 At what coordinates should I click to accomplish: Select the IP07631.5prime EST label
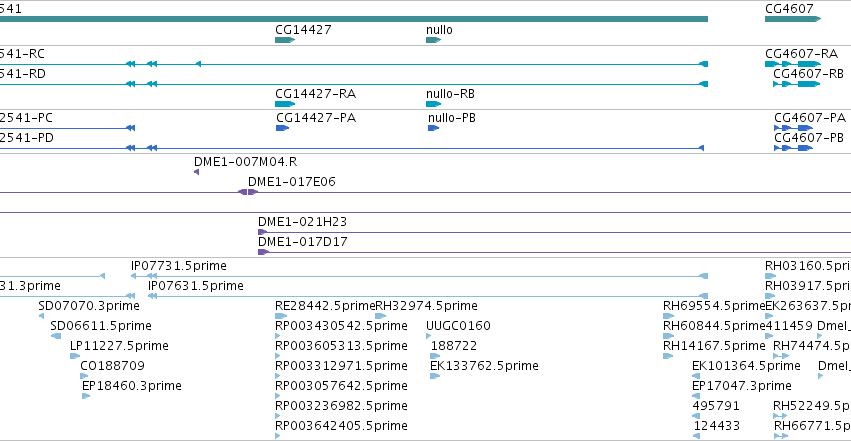point(195,286)
